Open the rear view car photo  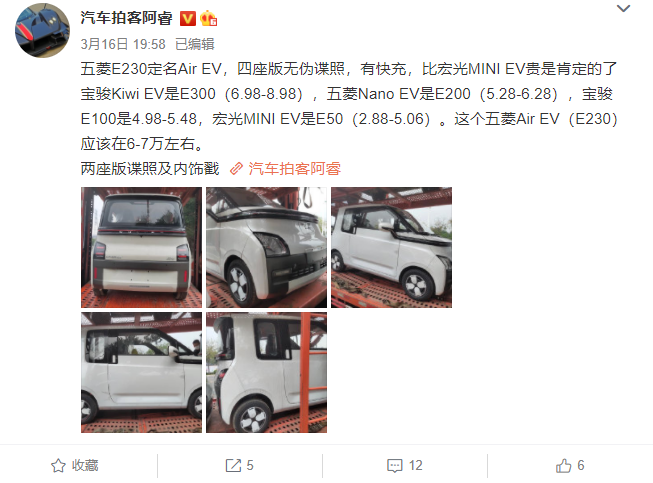[x=141, y=247]
